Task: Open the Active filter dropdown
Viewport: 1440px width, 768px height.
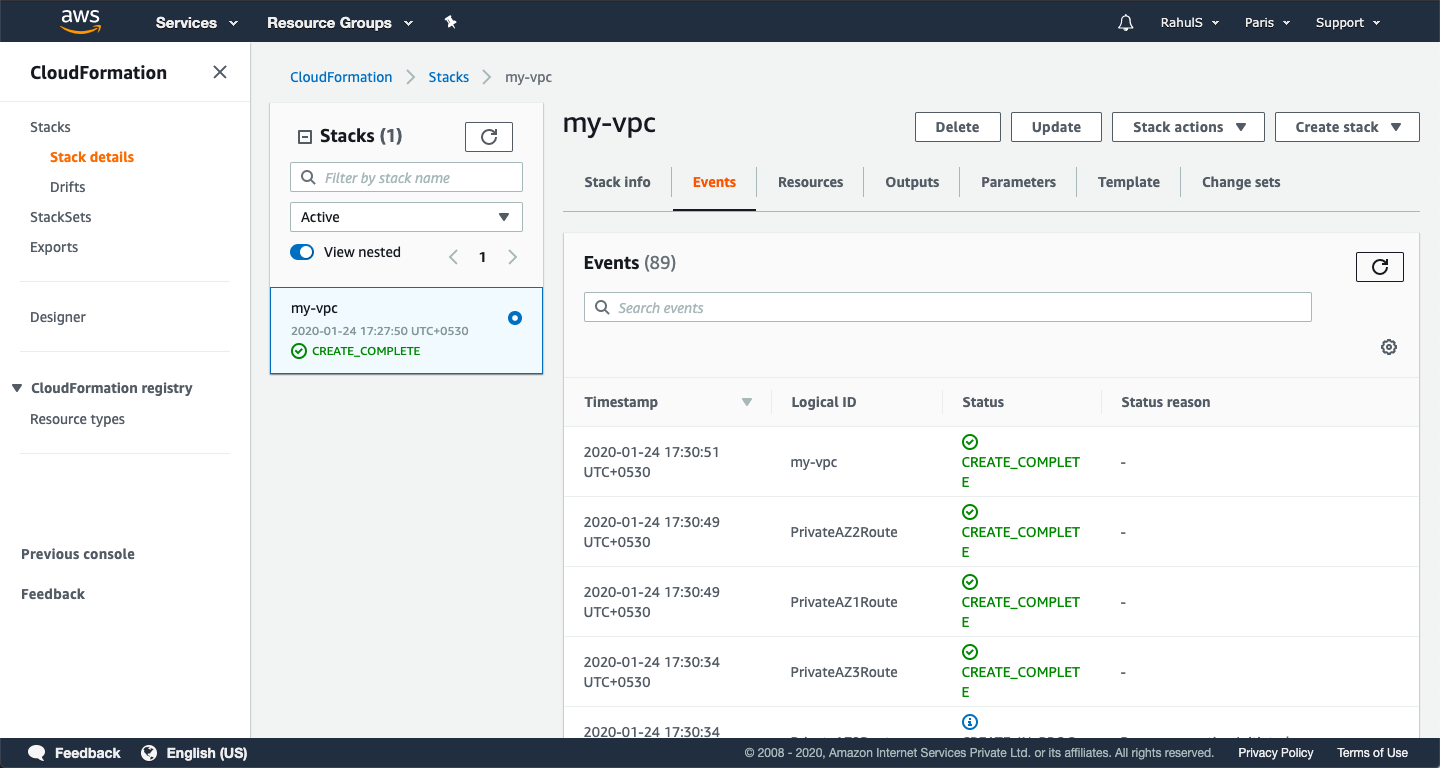Action: (406, 217)
